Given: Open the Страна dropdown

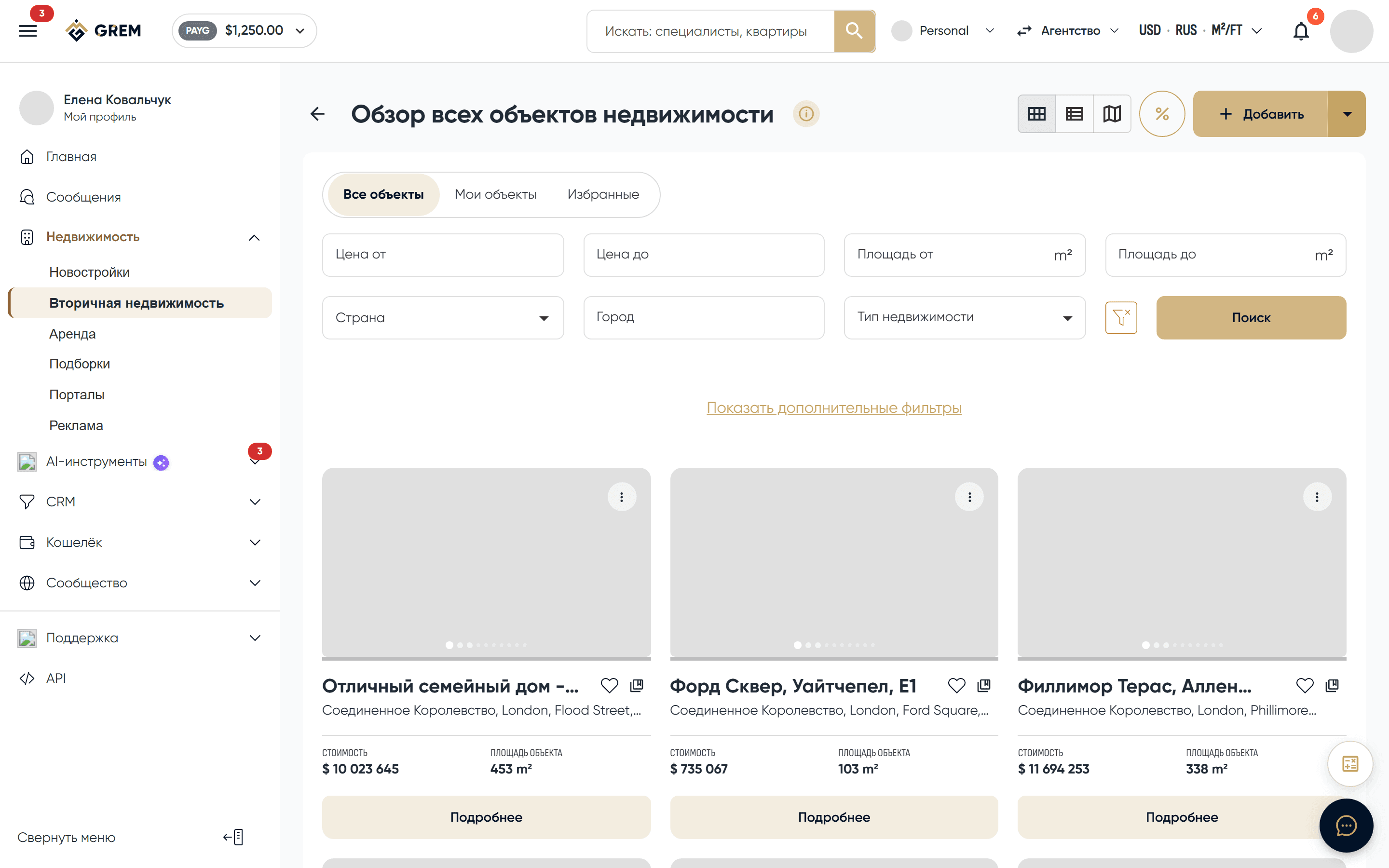Looking at the screenshot, I should tap(443, 317).
